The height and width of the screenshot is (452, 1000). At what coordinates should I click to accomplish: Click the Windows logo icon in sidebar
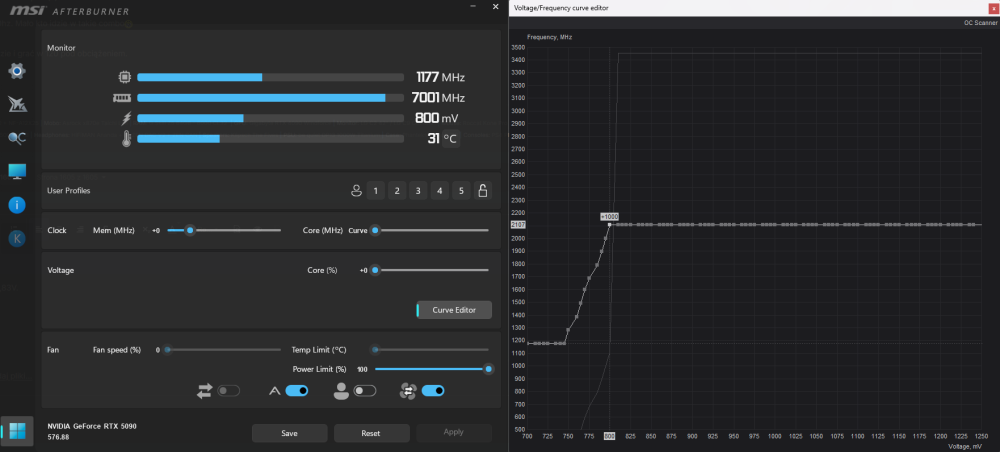click(x=17, y=431)
